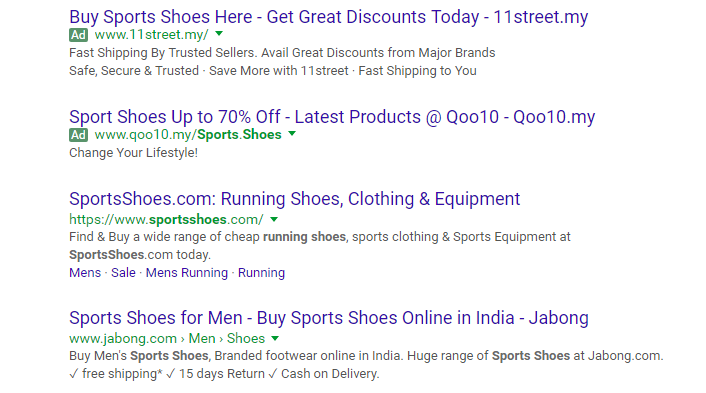
Task: Open Jabong Sports Shoes for Men title
Action: [x=329, y=318]
